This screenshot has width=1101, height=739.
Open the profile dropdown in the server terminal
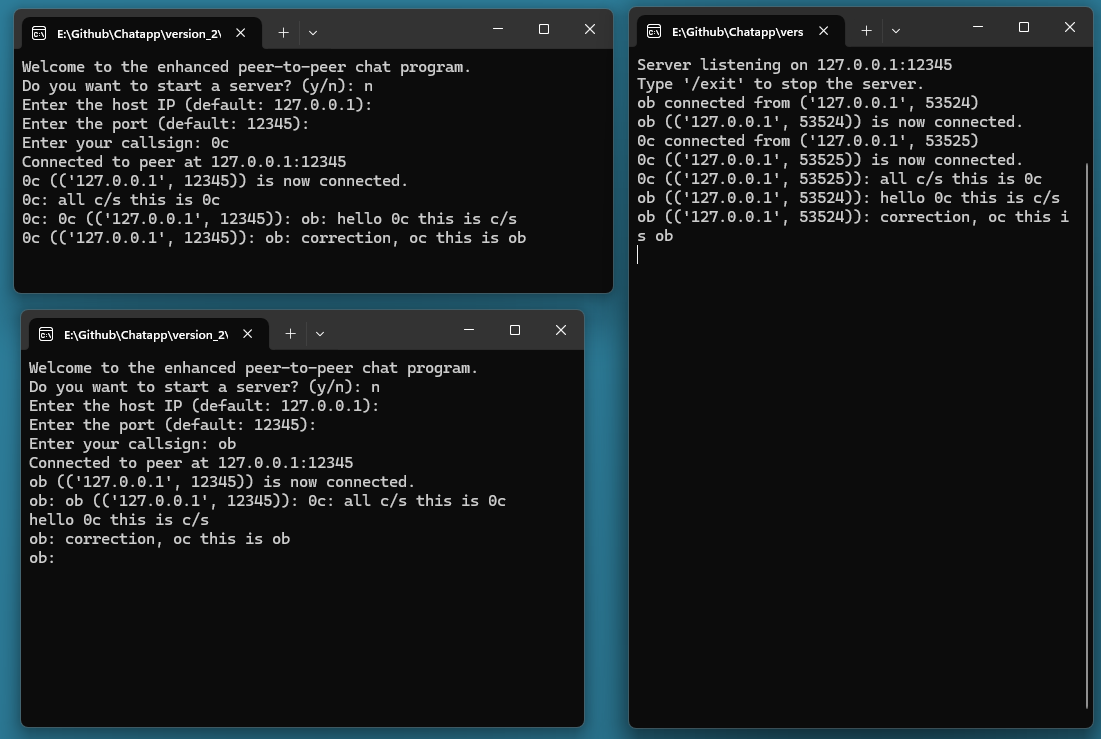pyautogui.click(x=896, y=31)
